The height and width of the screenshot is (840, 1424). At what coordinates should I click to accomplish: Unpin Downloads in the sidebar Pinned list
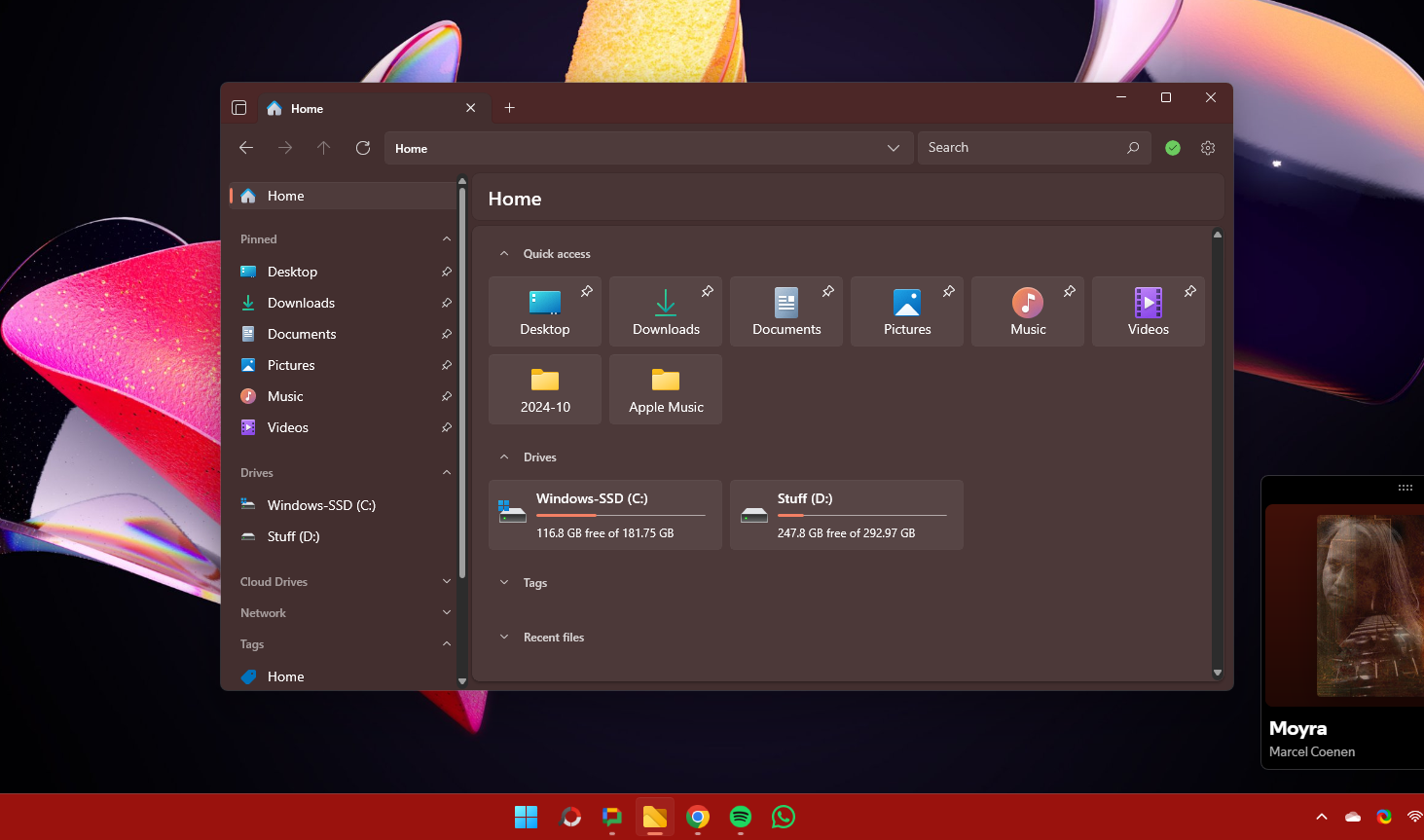446,303
